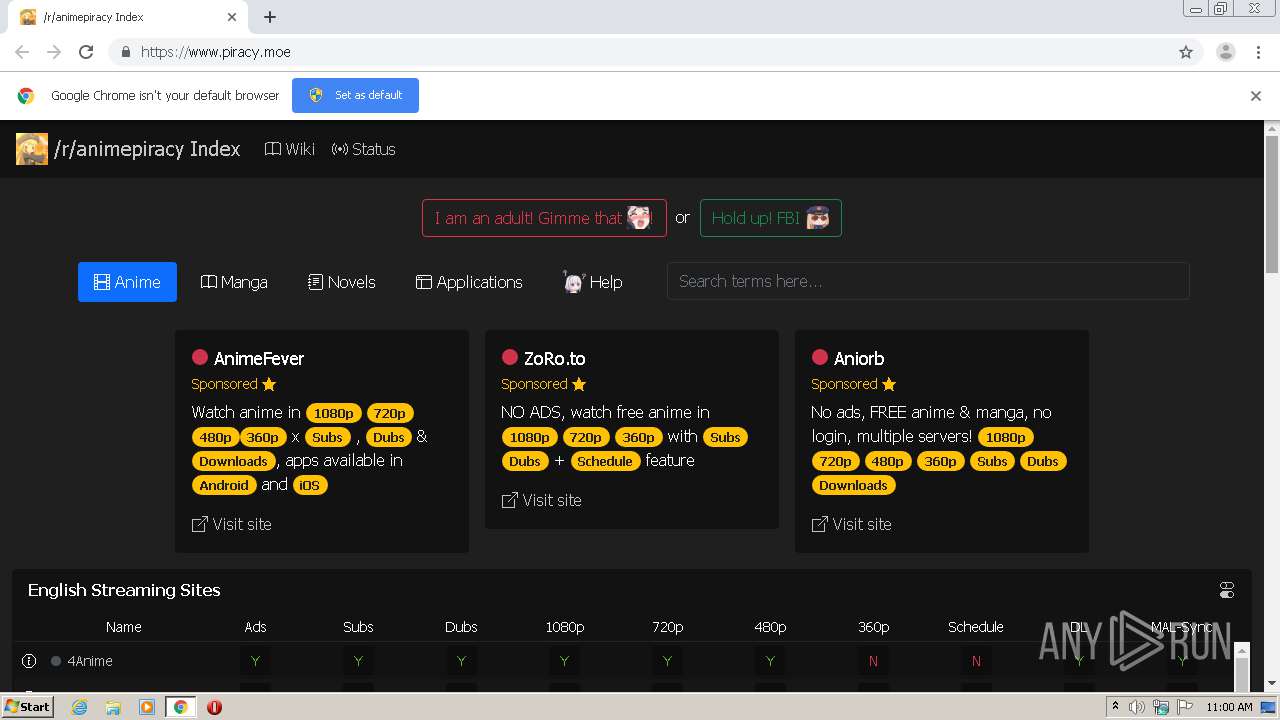1280x720 pixels.
Task: Switch to the Manga tab
Action: click(x=234, y=282)
